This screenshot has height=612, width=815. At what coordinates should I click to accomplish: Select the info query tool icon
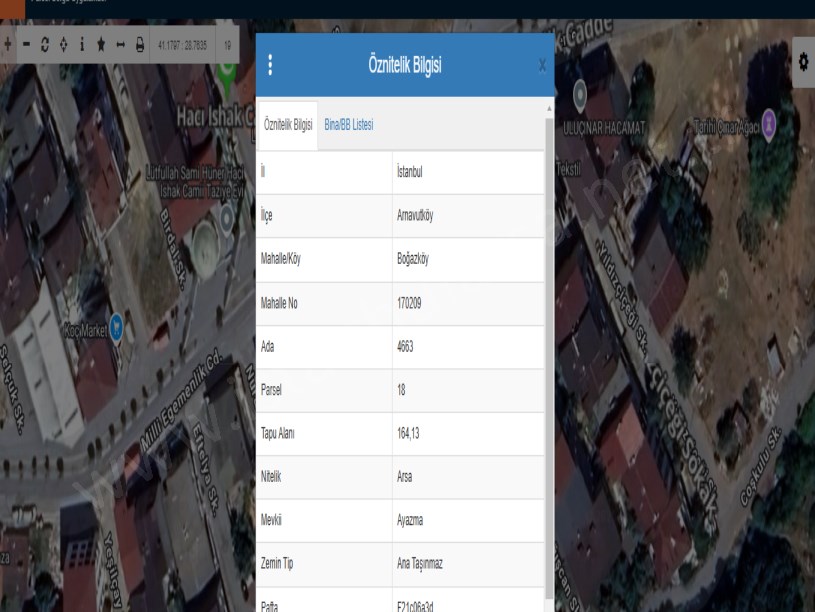coord(82,45)
